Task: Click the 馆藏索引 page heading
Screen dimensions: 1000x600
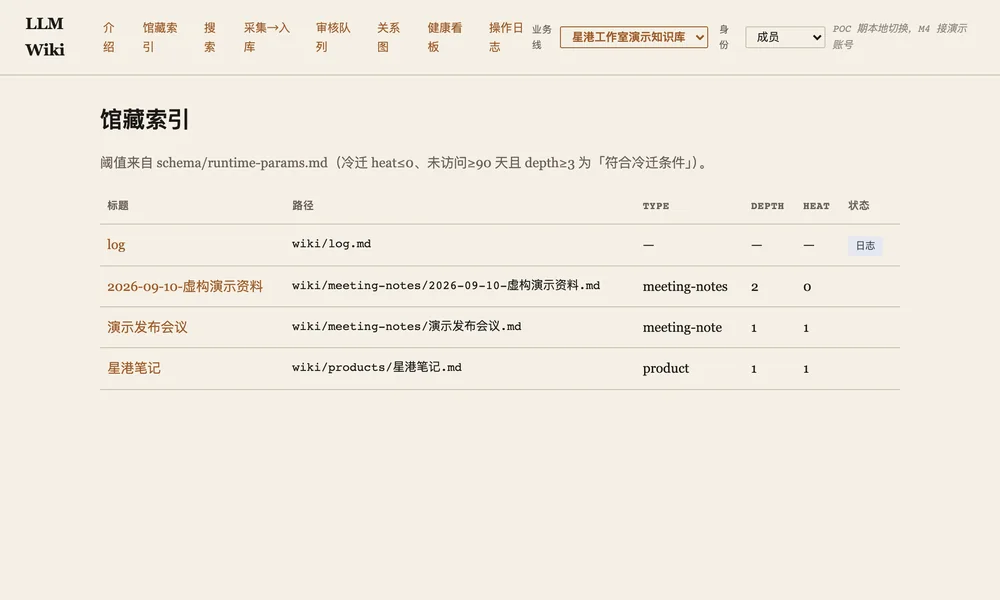Action: click(x=145, y=119)
